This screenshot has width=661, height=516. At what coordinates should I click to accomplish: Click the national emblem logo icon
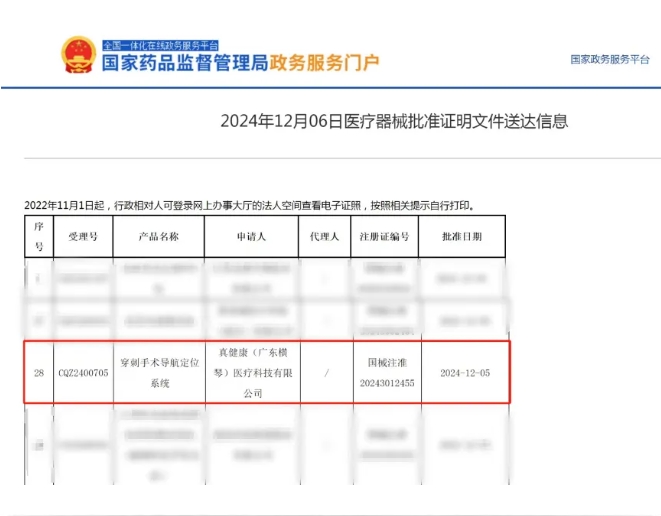(x=78, y=55)
